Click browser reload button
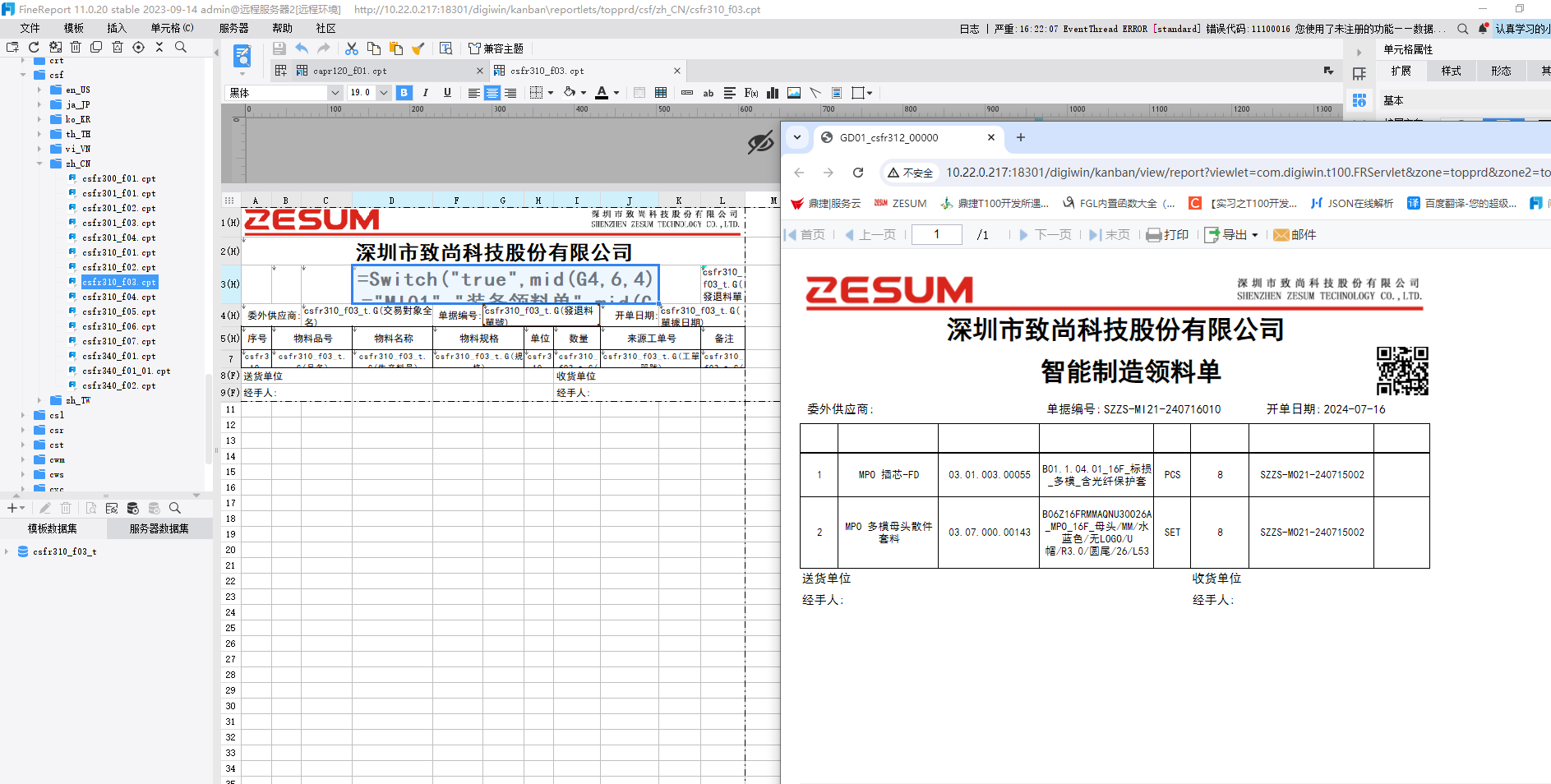Image resolution: width=1551 pixels, height=784 pixels. coord(858,173)
